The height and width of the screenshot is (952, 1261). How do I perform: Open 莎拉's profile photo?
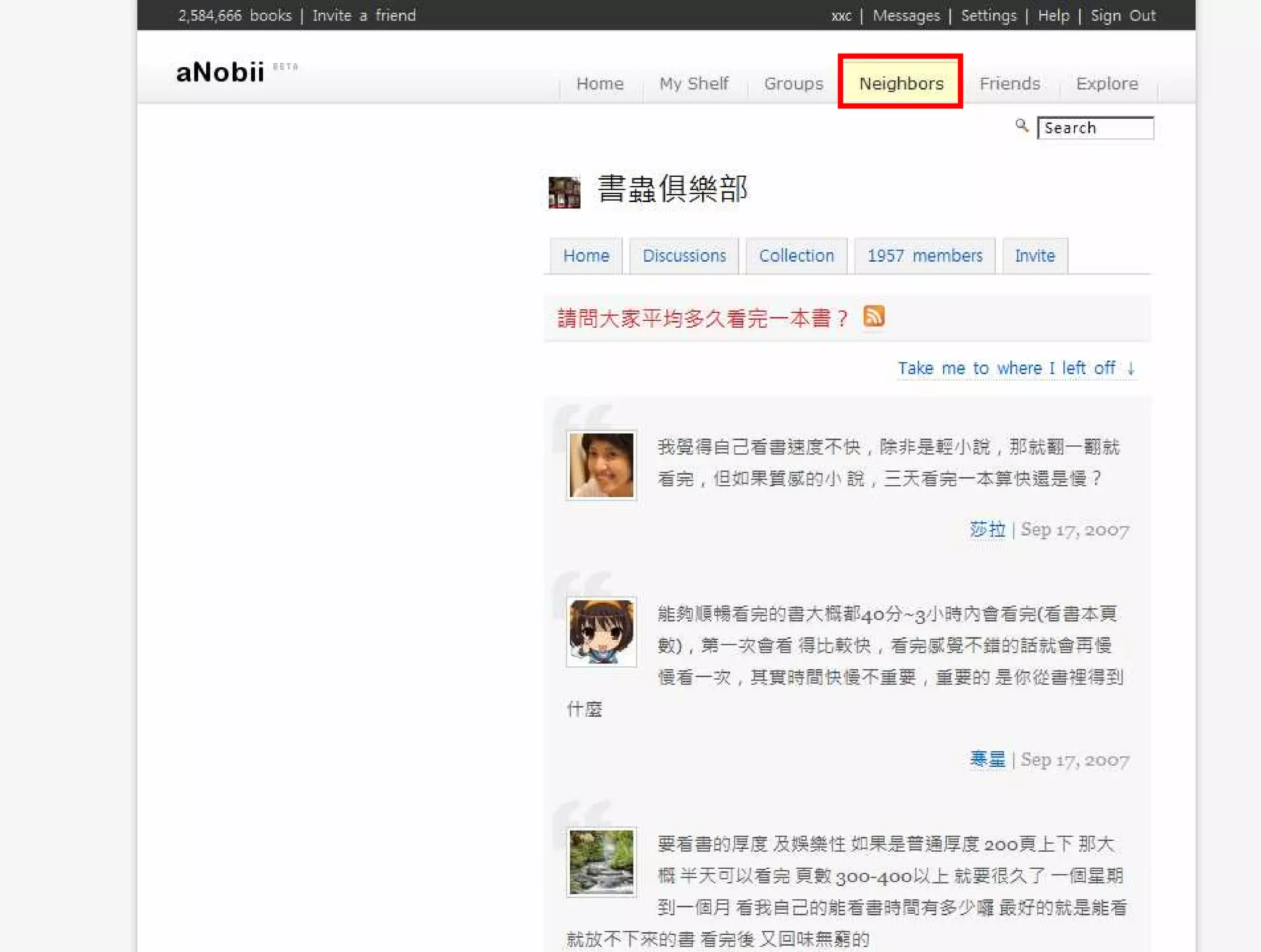[x=601, y=465]
